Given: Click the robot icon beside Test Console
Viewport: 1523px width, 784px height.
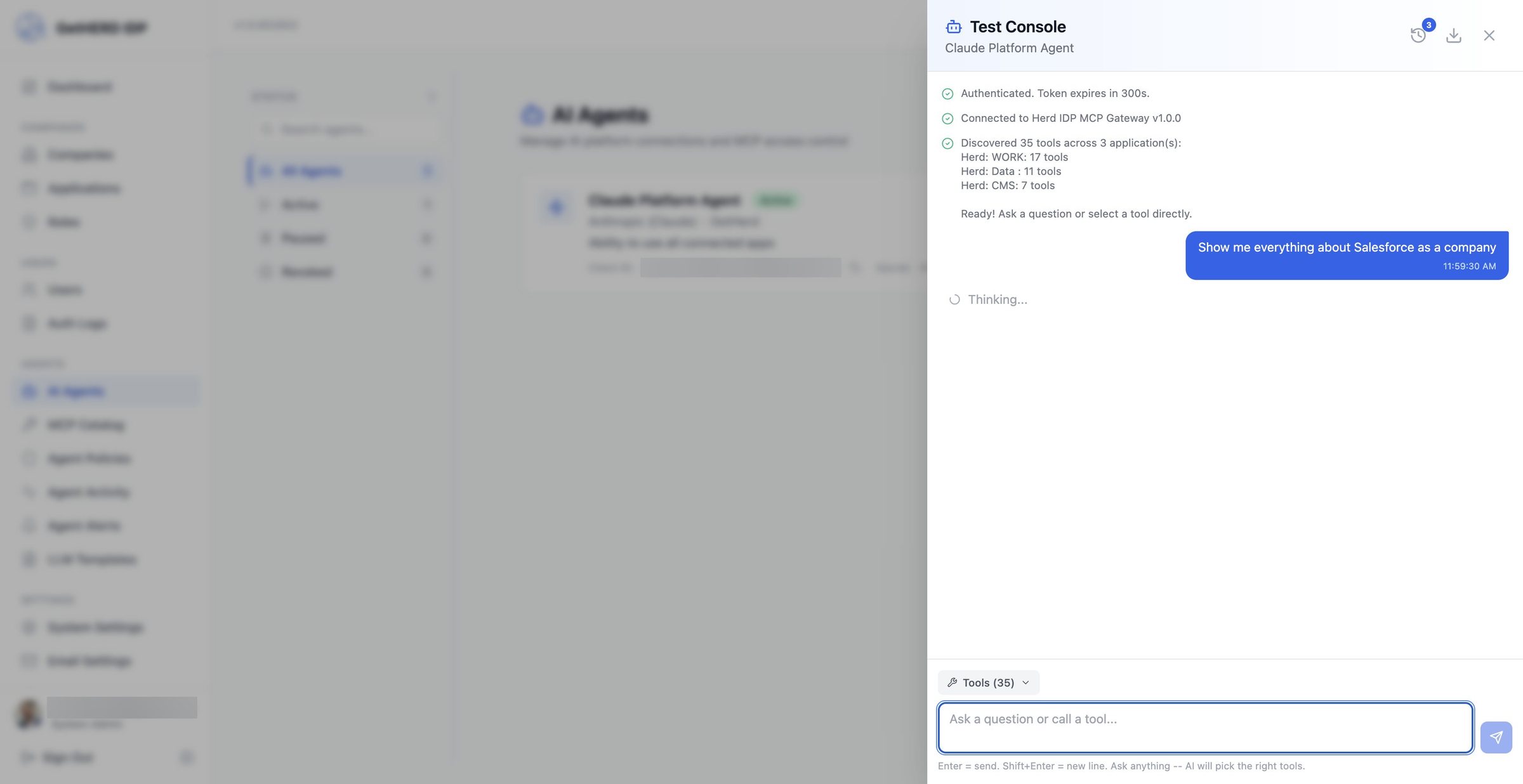Looking at the screenshot, I should (953, 27).
